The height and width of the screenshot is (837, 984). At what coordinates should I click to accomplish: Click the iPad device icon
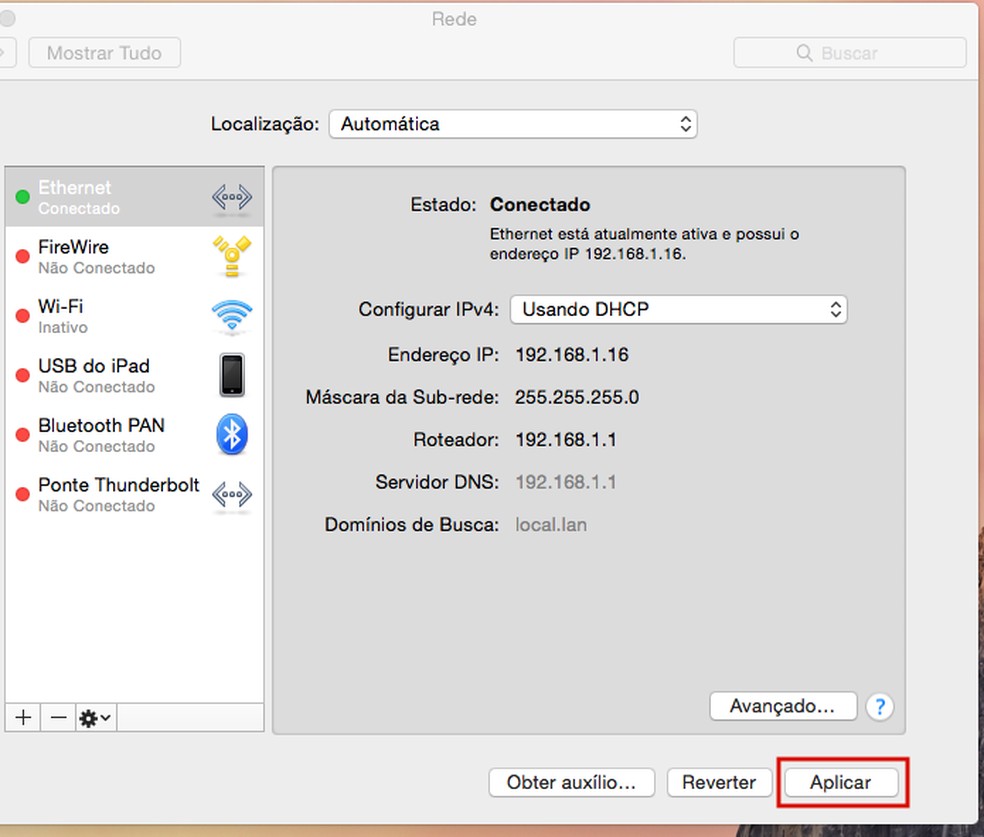coord(232,375)
